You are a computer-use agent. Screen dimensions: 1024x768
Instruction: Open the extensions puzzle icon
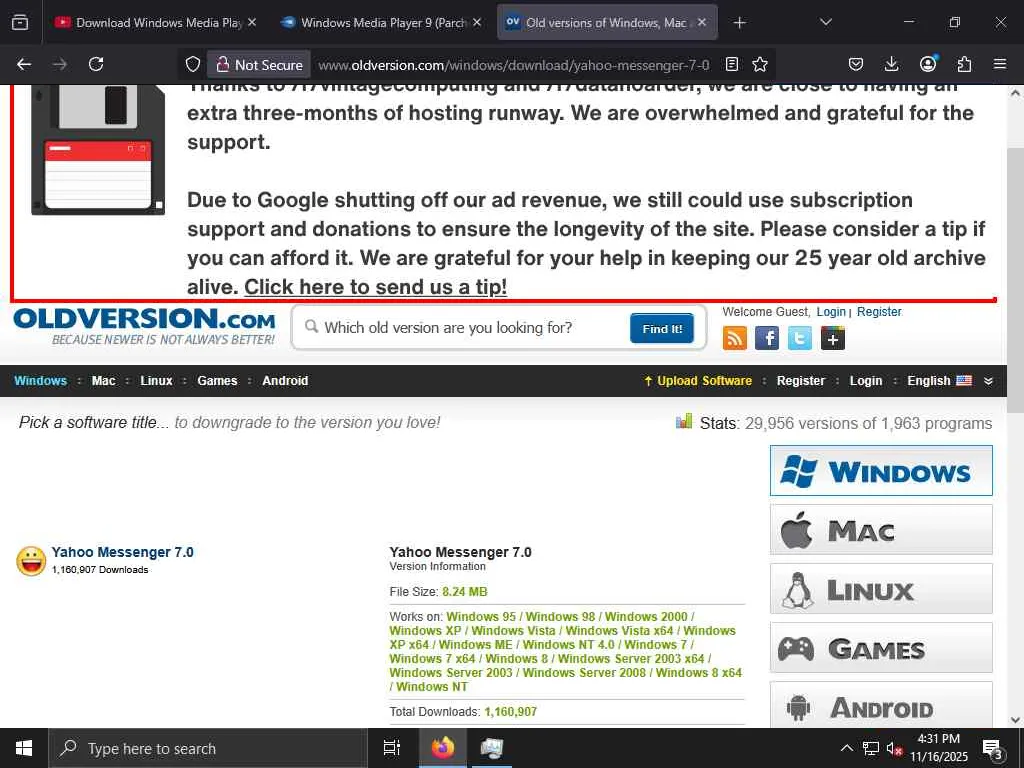(x=964, y=64)
